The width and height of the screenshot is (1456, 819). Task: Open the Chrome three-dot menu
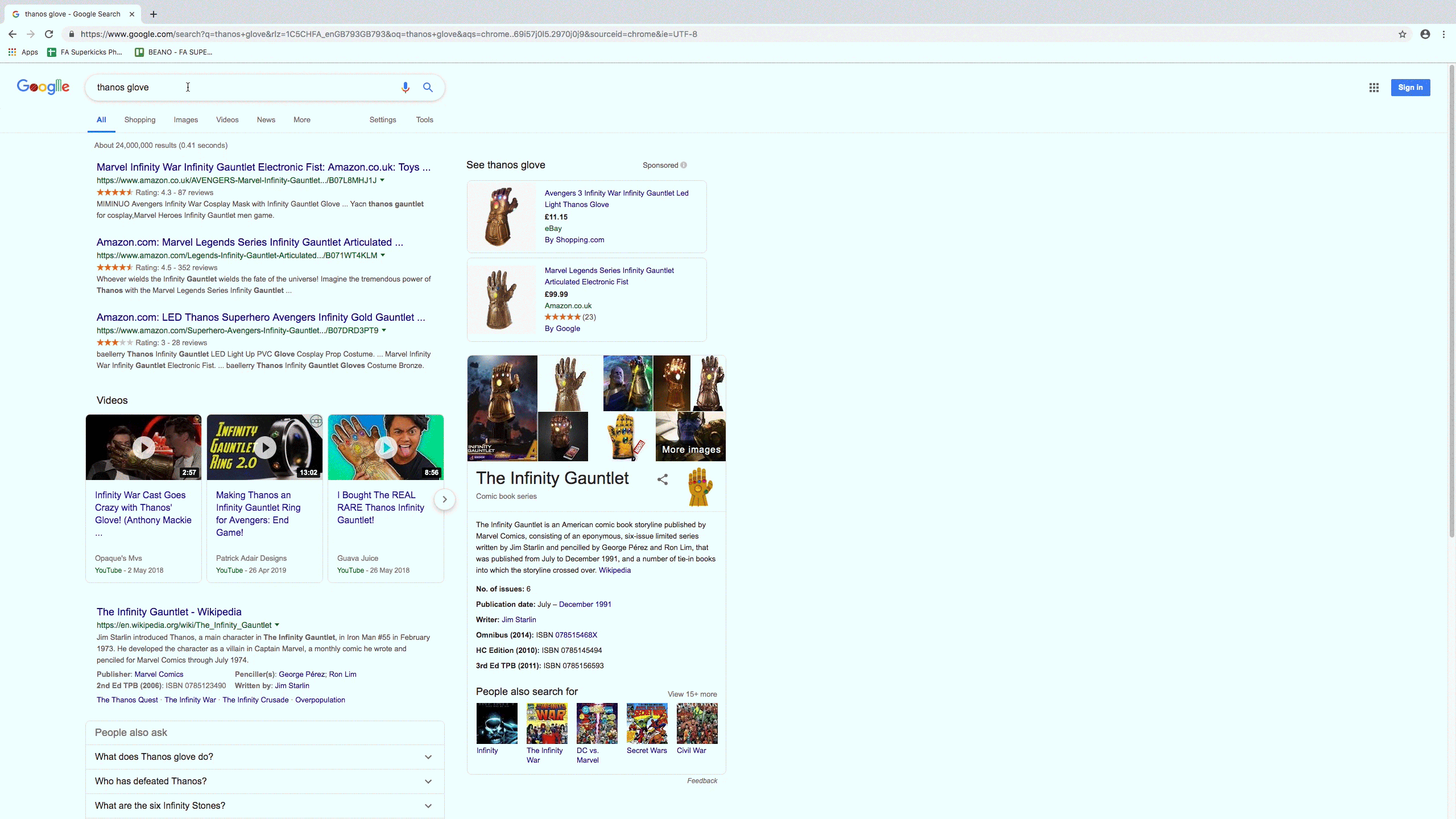click(1443, 34)
